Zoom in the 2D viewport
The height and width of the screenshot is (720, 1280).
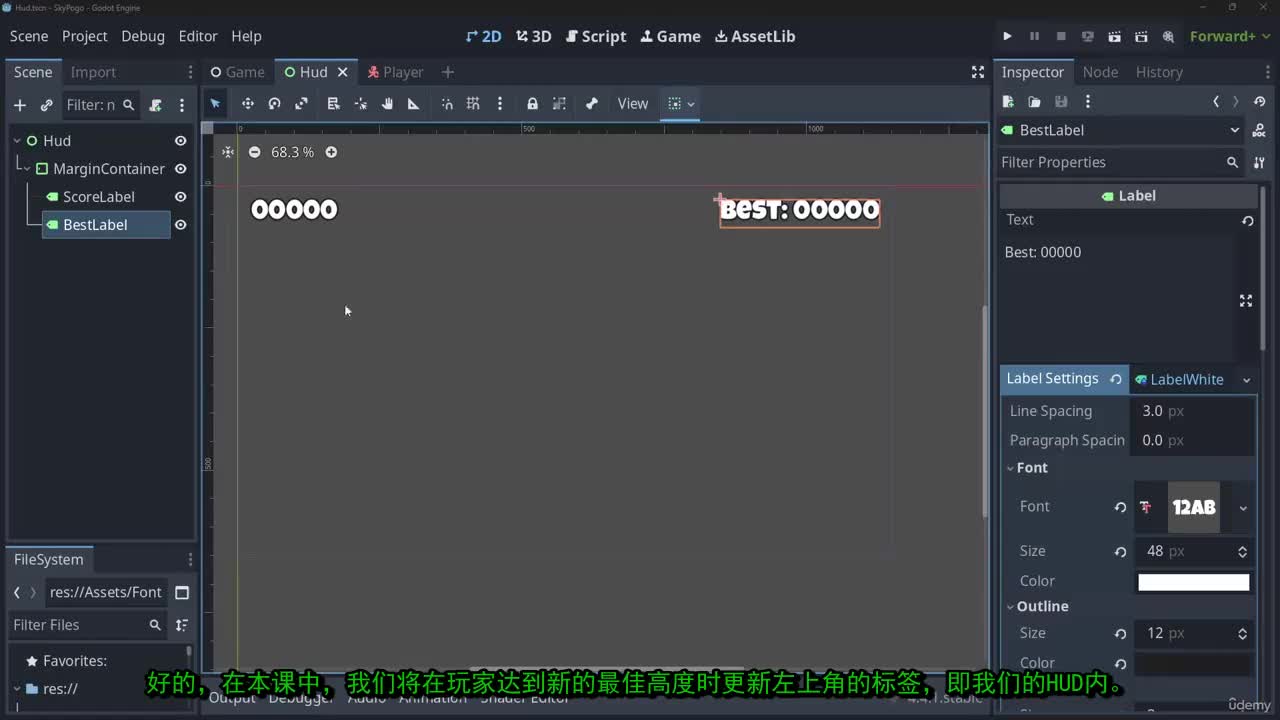[x=331, y=152]
